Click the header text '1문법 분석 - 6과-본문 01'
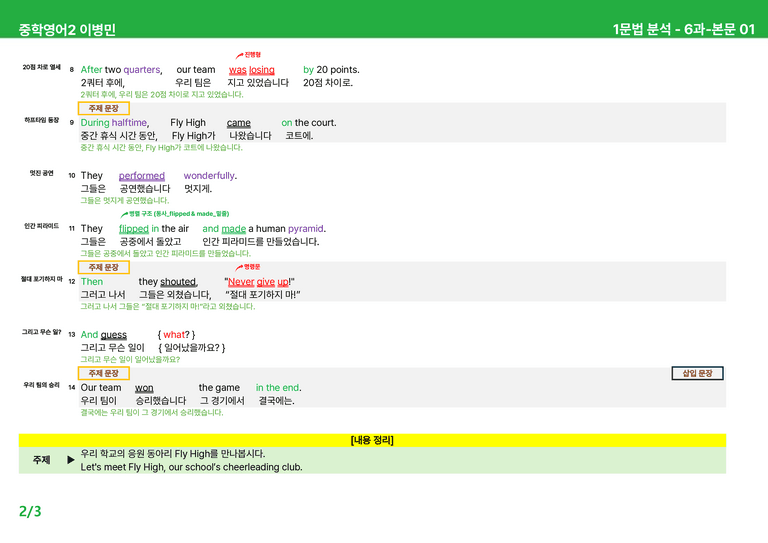768x543 pixels. coord(684,29)
